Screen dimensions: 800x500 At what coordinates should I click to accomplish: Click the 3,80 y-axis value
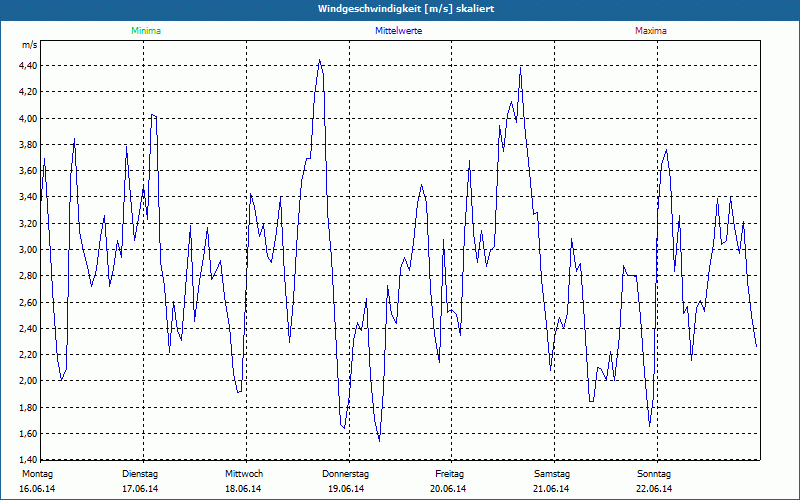(29, 144)
